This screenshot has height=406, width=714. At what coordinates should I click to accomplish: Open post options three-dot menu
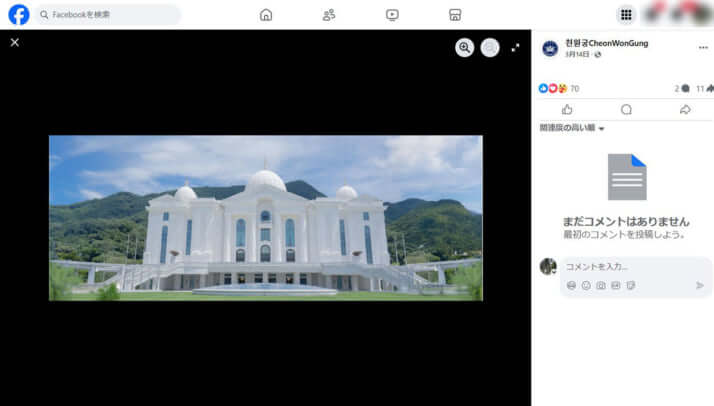702,48
